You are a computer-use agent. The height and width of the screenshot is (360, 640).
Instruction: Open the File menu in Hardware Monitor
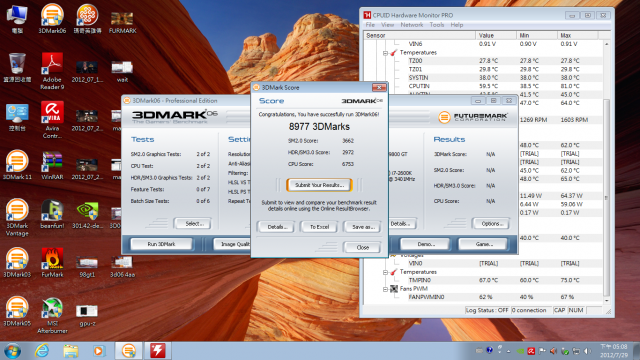coord(370,25)
